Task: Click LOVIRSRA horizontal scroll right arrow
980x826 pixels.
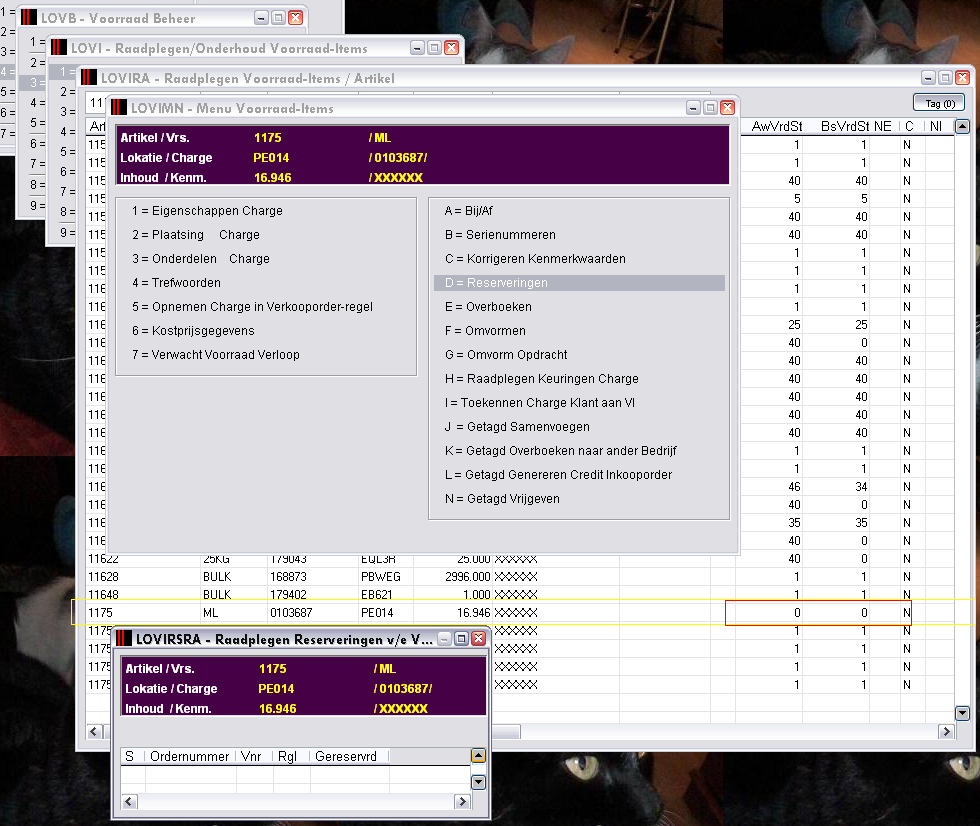Action: tap(462, 802)
